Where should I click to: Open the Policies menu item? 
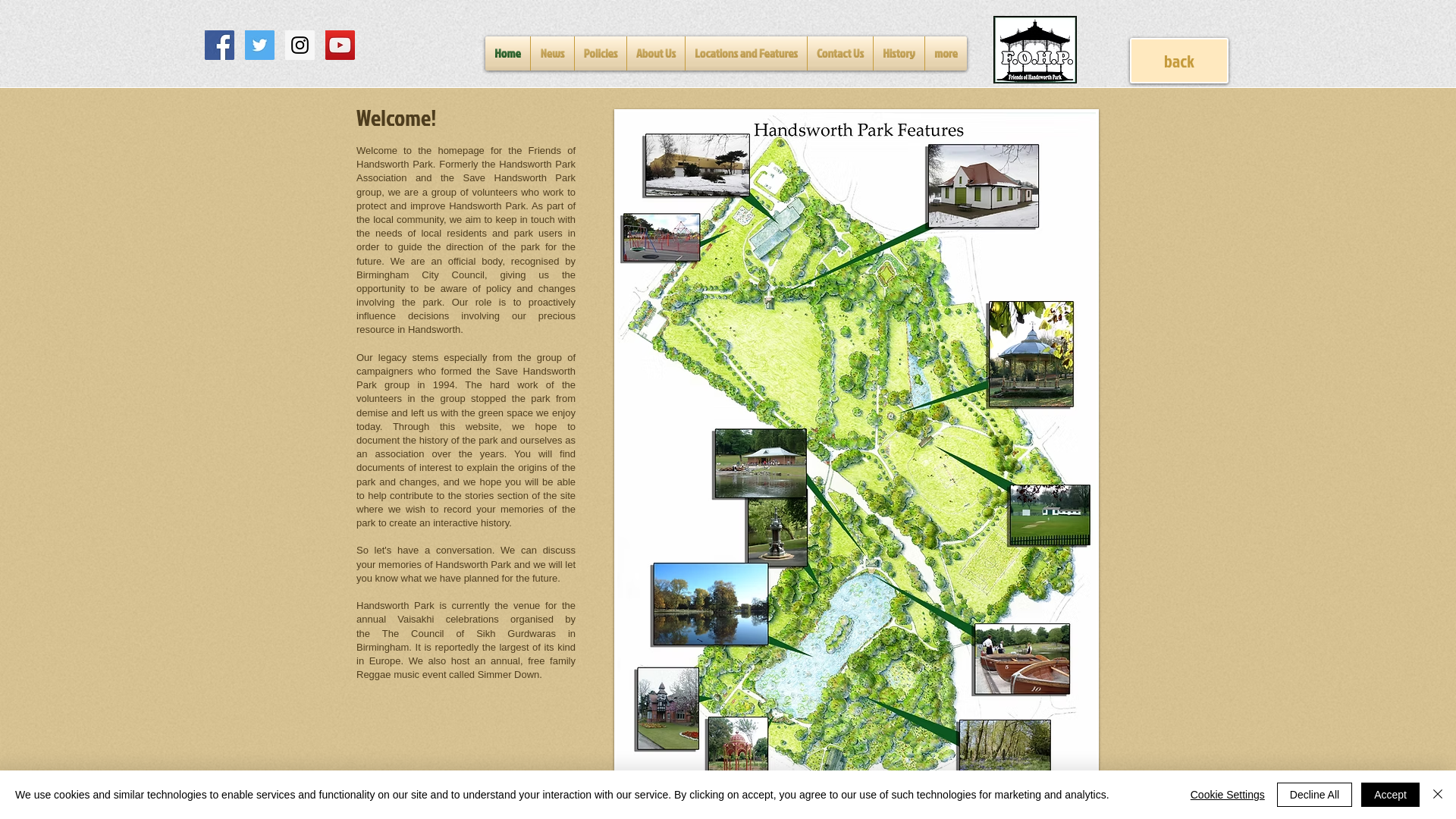point(600,53)
